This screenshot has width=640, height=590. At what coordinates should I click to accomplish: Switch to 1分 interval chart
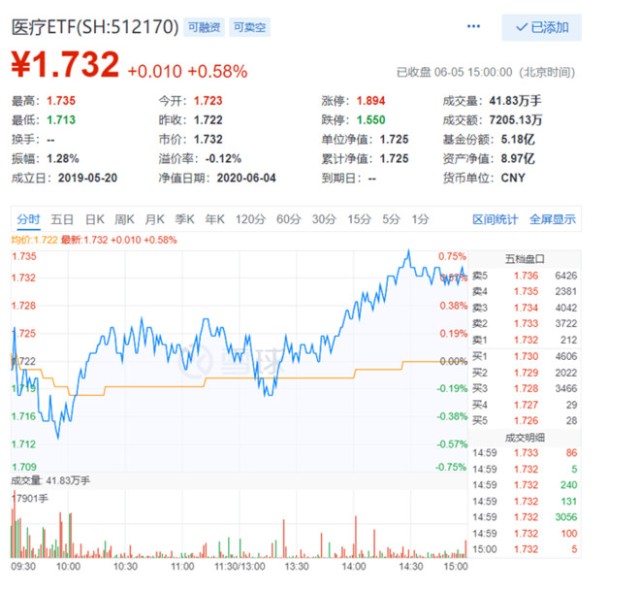point(420,219)
